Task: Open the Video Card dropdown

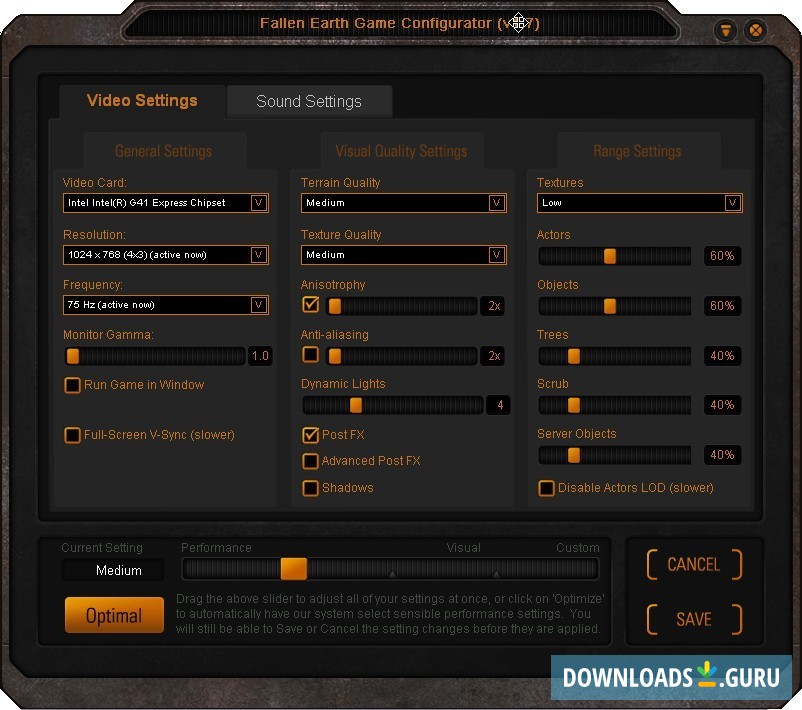Action: [166, 203]
